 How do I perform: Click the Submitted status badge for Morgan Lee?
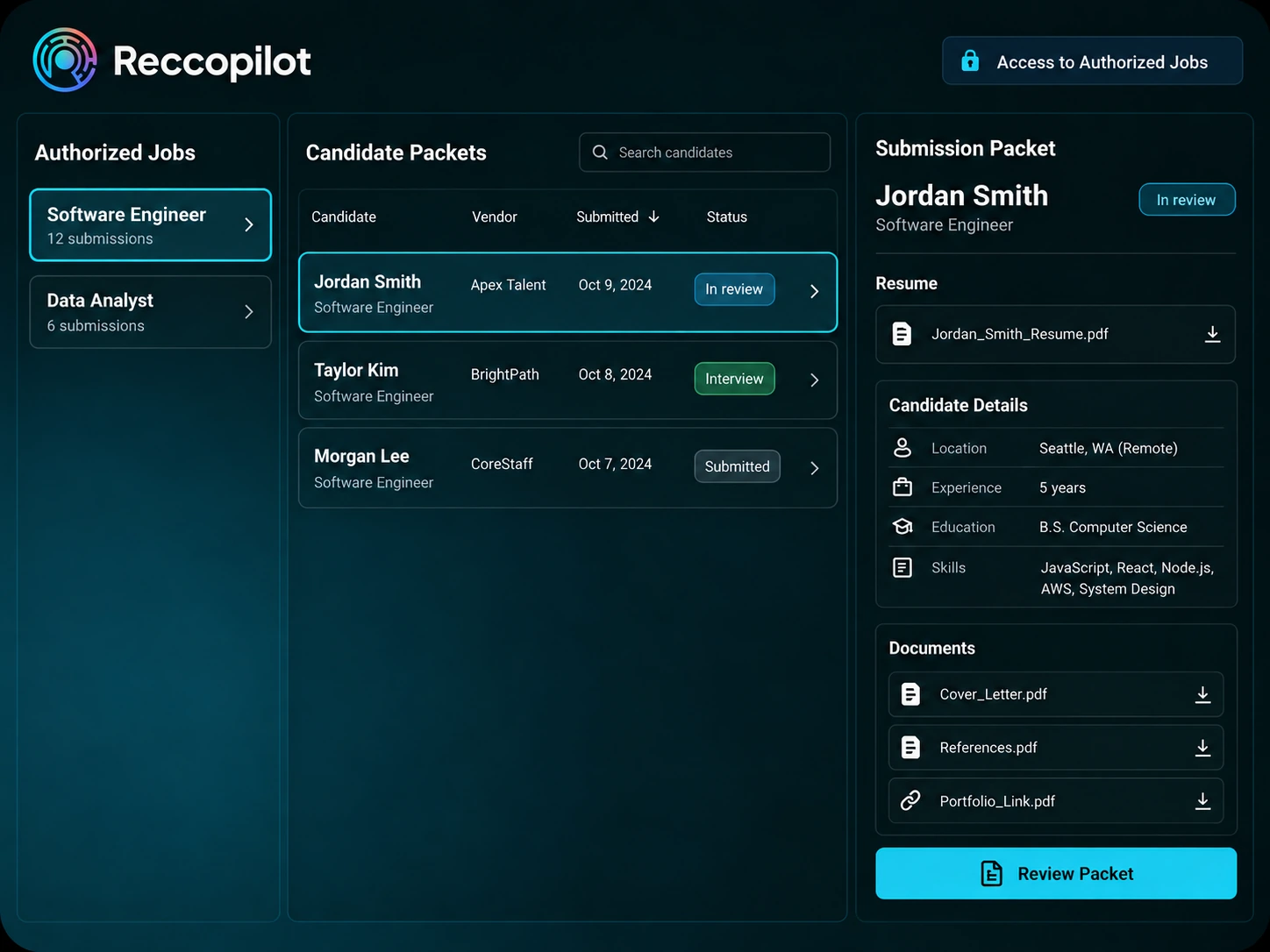pyautogui.click(x=737, y=466)
